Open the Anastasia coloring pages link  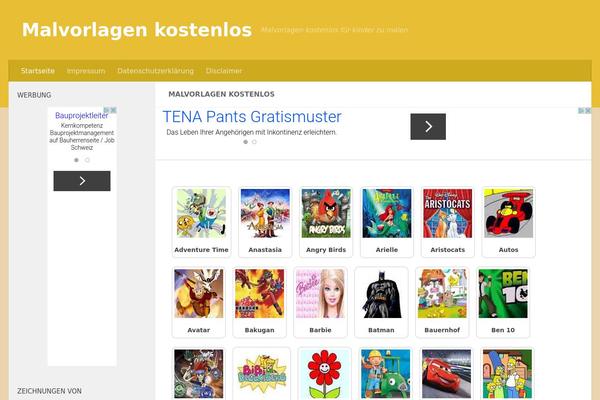tap(265, 249)
